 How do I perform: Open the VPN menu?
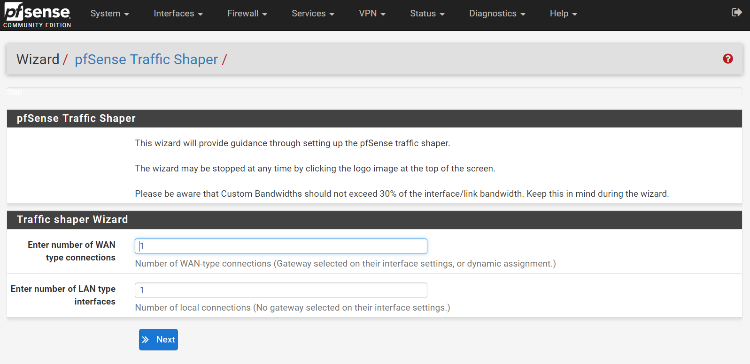pos(372,14)
